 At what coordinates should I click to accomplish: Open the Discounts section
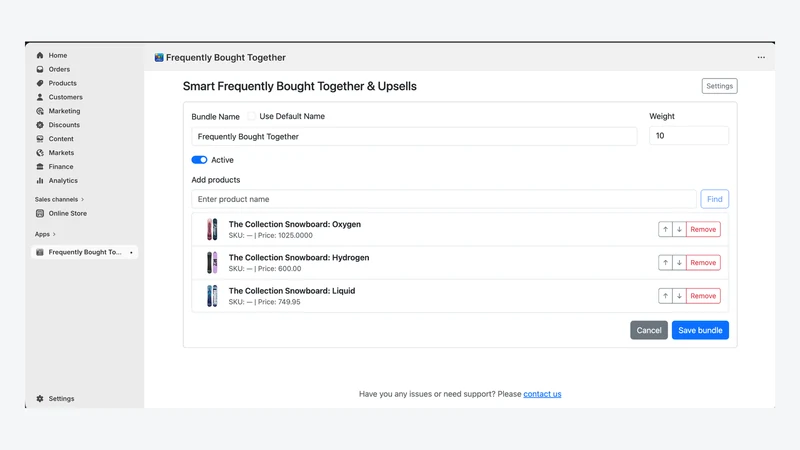point(64,124)
